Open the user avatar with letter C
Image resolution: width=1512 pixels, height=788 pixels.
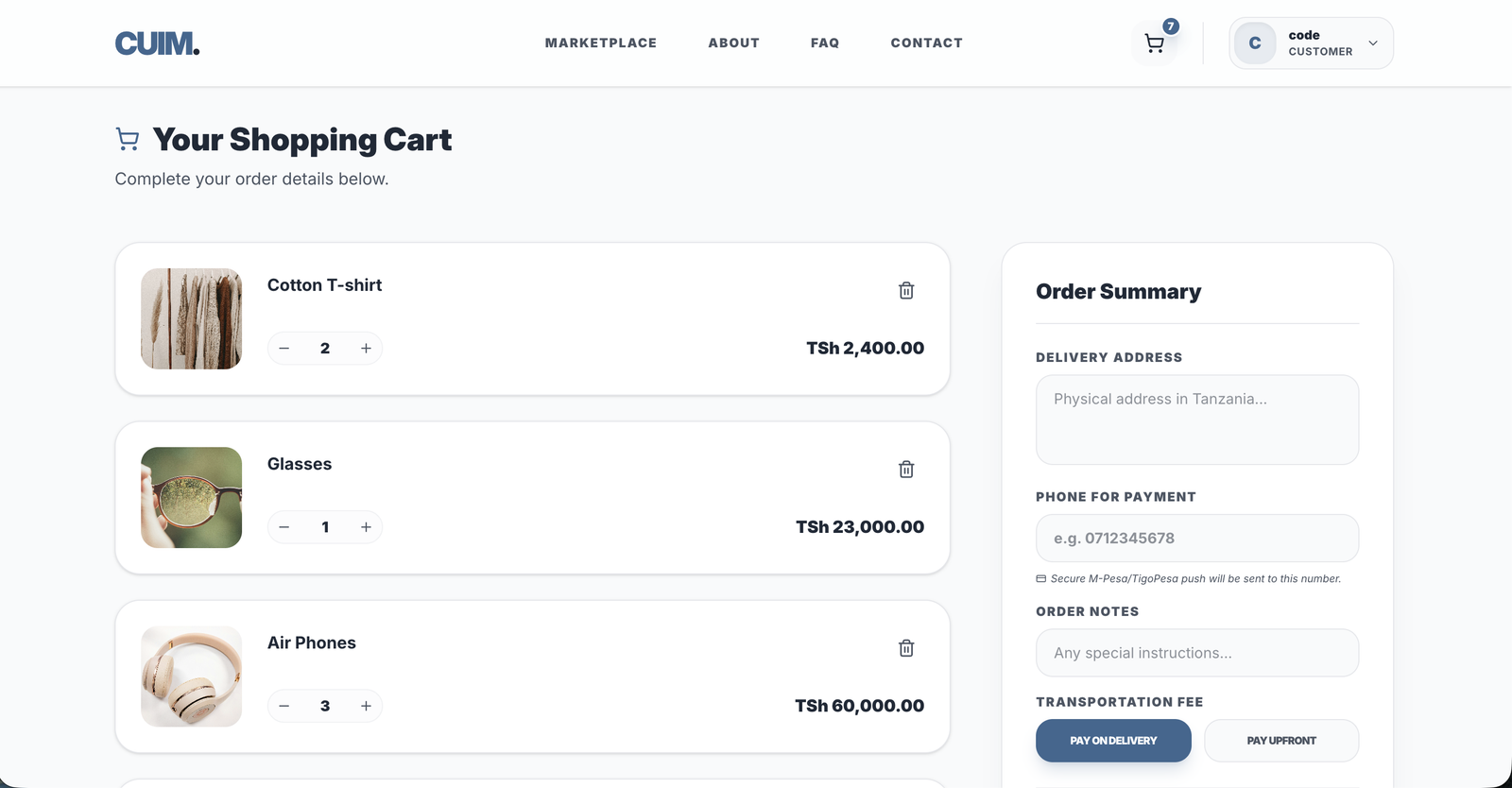[1255, 43]
